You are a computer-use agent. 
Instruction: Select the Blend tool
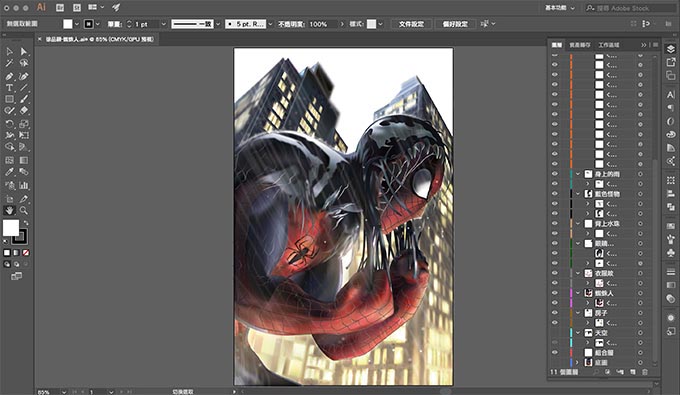pyautogui.click(x=24, y=172)
